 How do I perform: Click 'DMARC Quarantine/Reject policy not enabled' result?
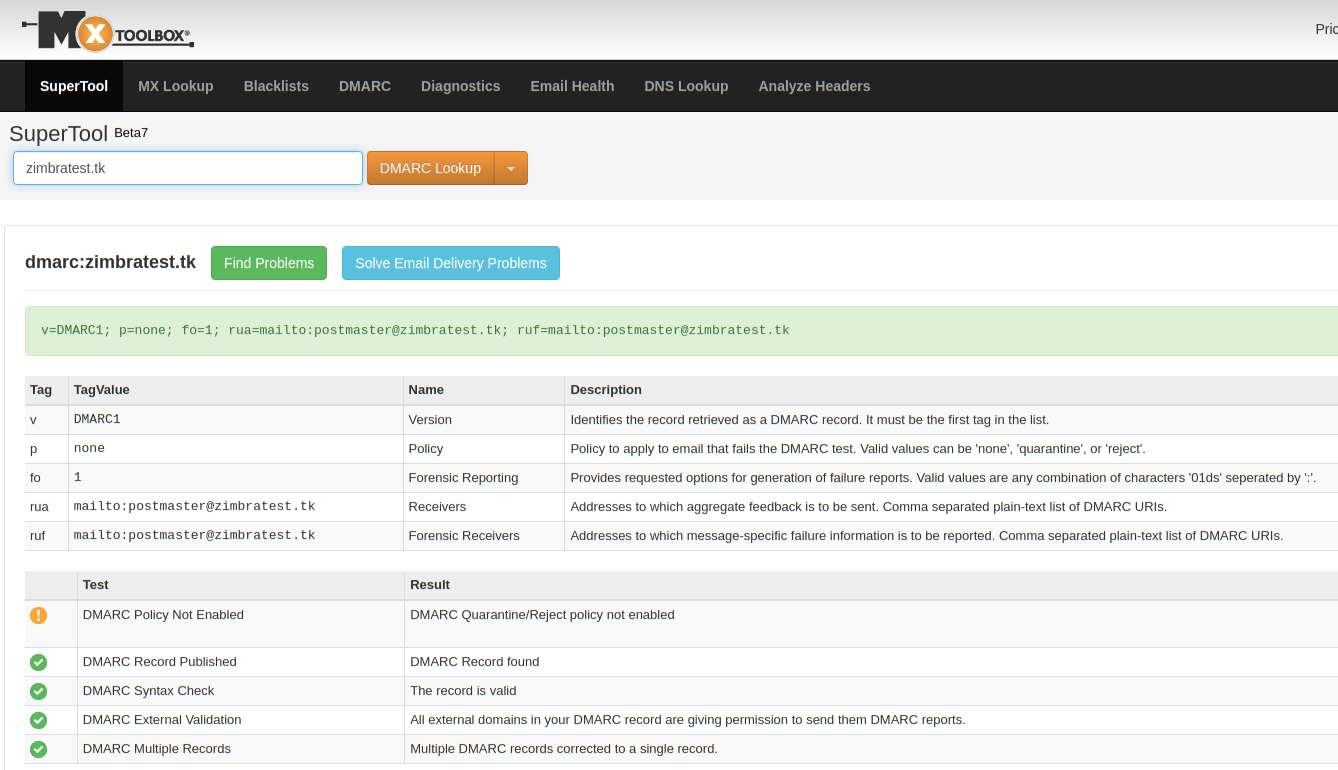pos(542,615)
